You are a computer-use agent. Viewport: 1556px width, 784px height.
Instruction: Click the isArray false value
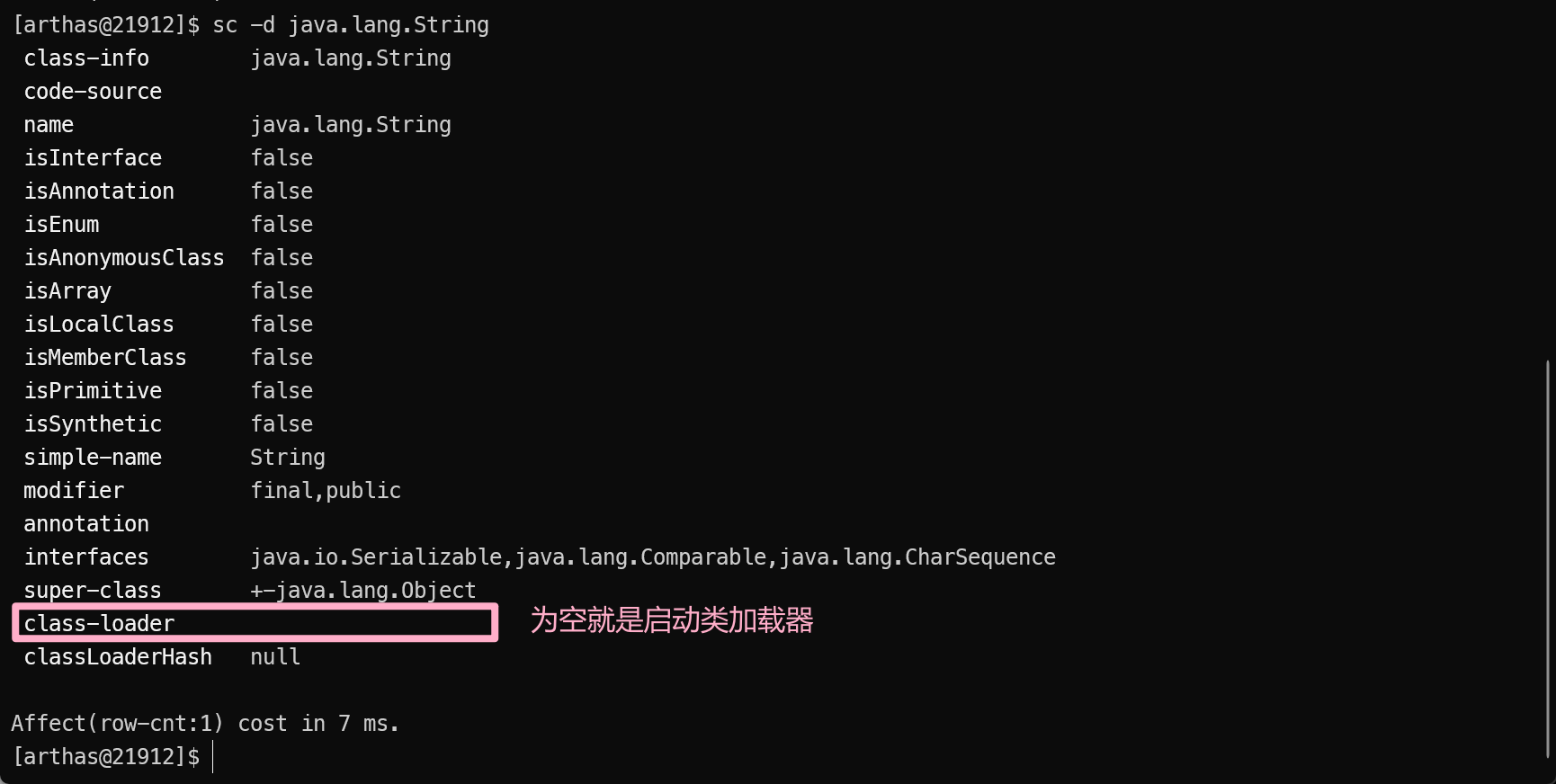(282, 291)
